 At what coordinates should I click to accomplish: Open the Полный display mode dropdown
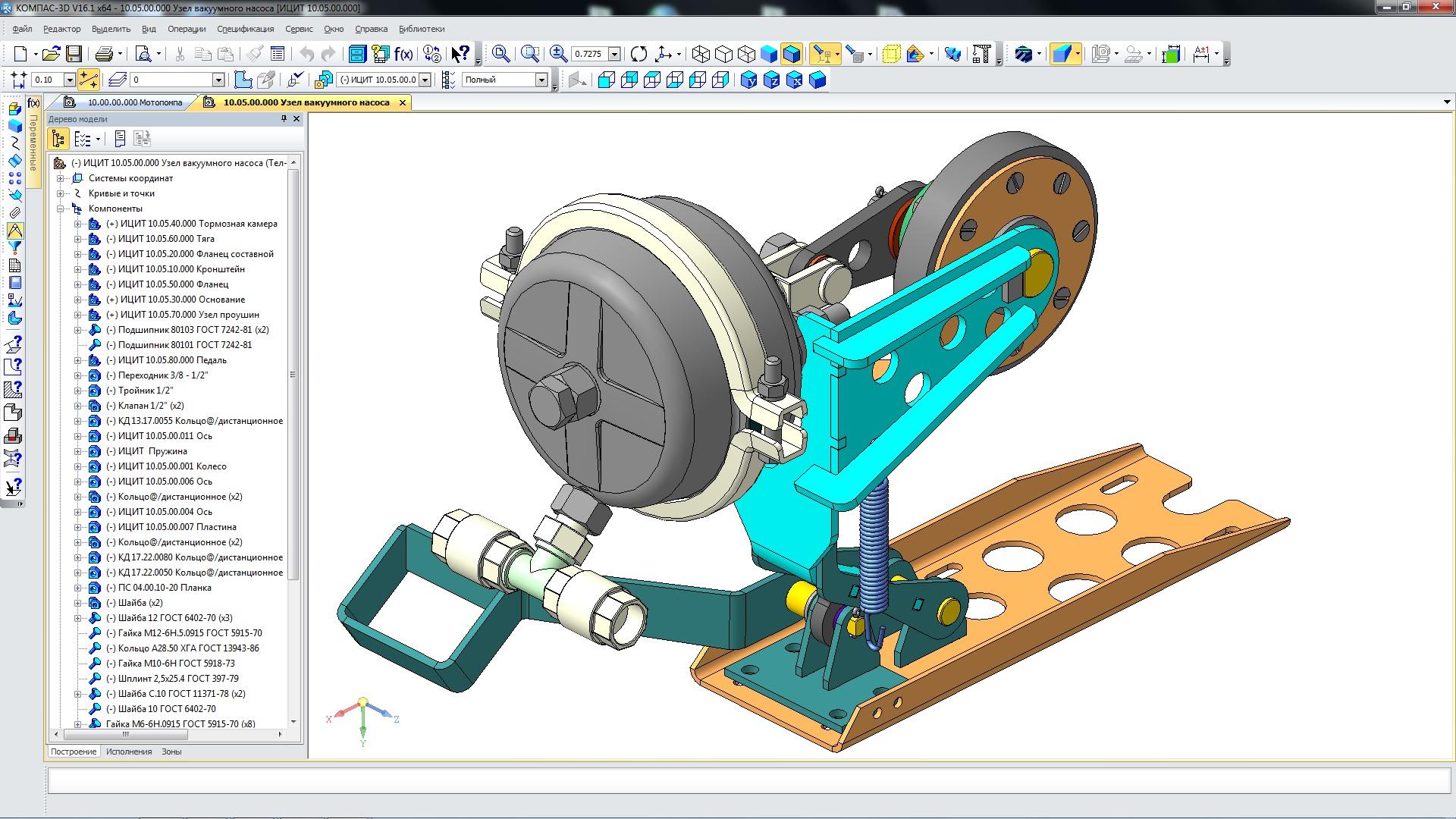coord(541,80)
